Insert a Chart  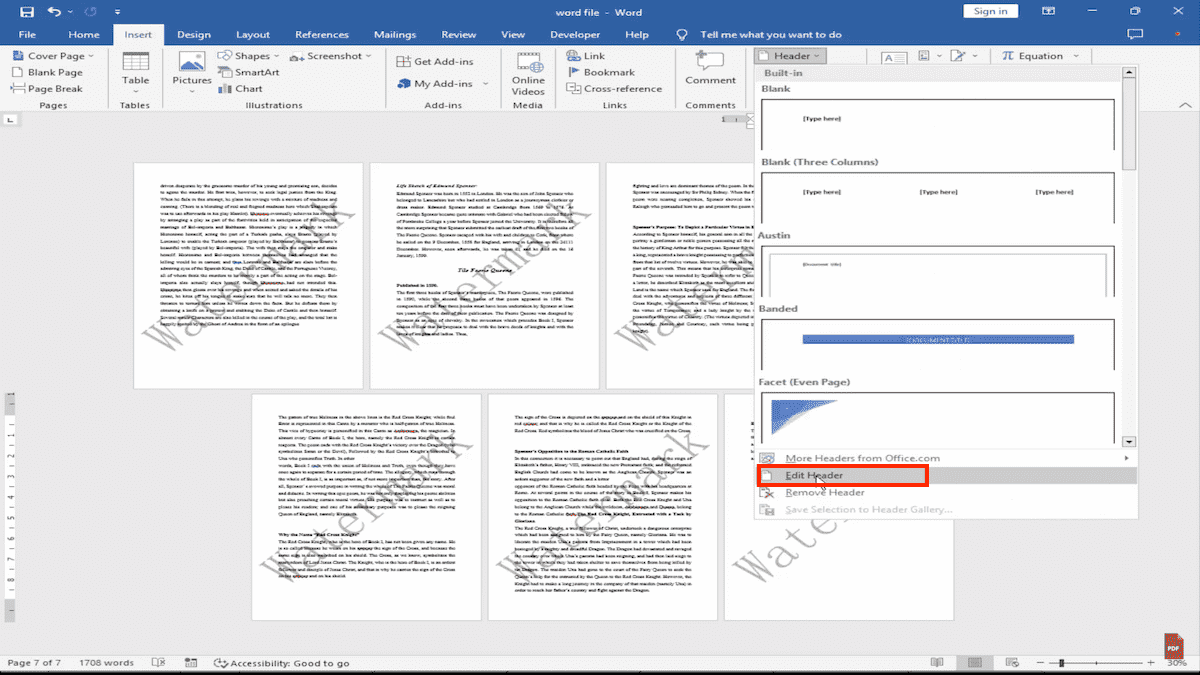242,88
